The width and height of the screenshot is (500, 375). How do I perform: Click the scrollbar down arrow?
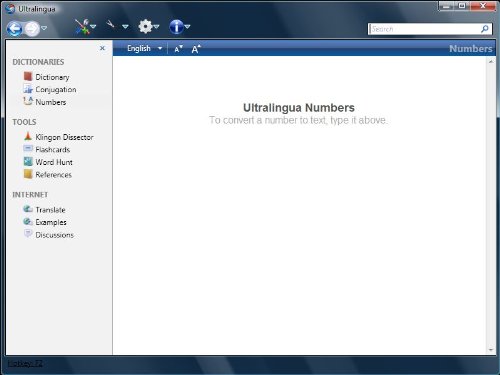(x=491, y=350)
